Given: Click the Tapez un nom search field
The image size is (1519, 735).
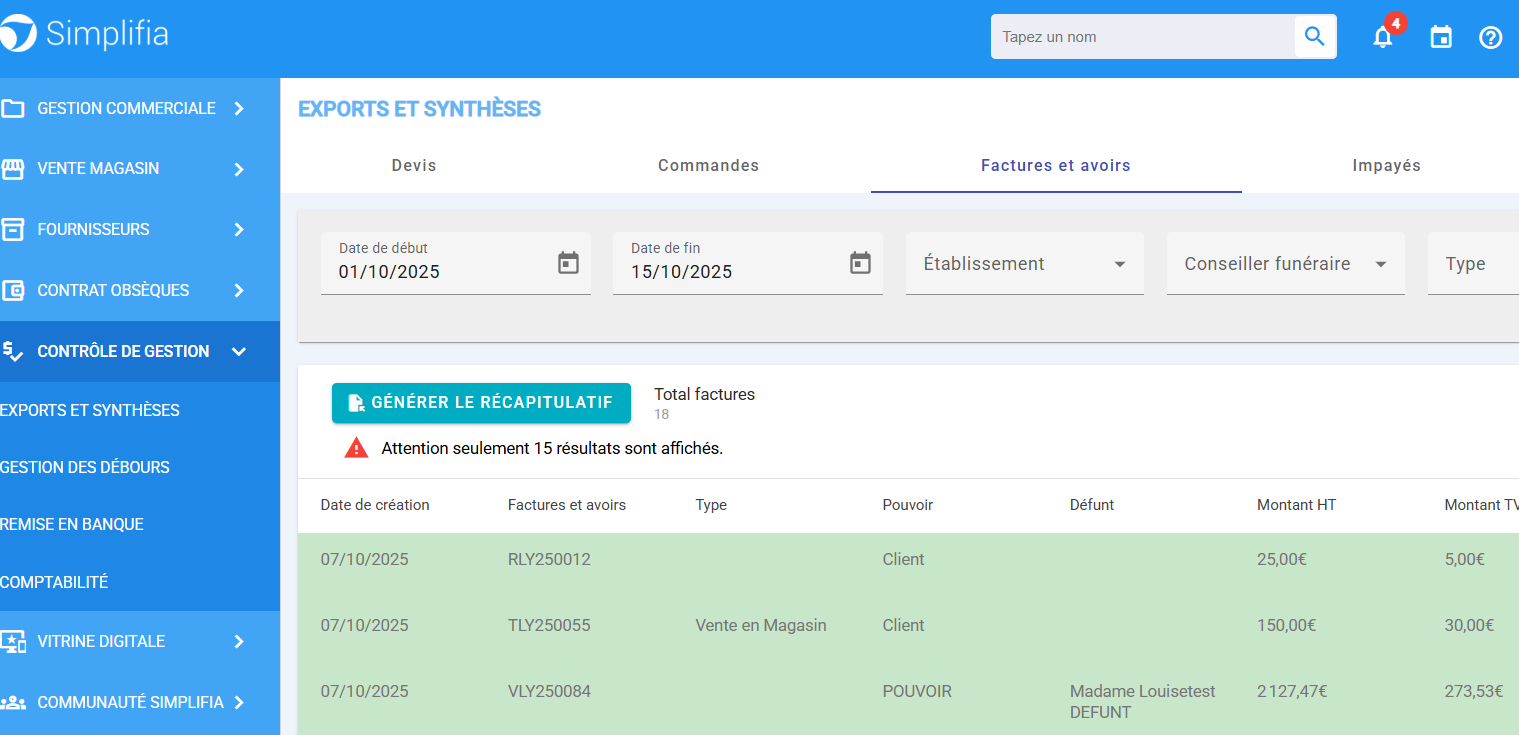Looking at the screenshot, I should (x=1143, y=37).
